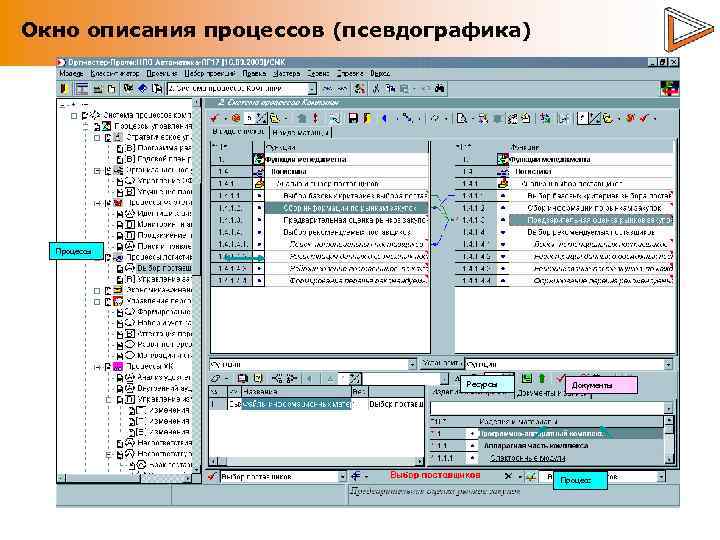Click the euro-like symbol in bottom bar
Screen dimensions: 720x540
[x=356, y=476]
